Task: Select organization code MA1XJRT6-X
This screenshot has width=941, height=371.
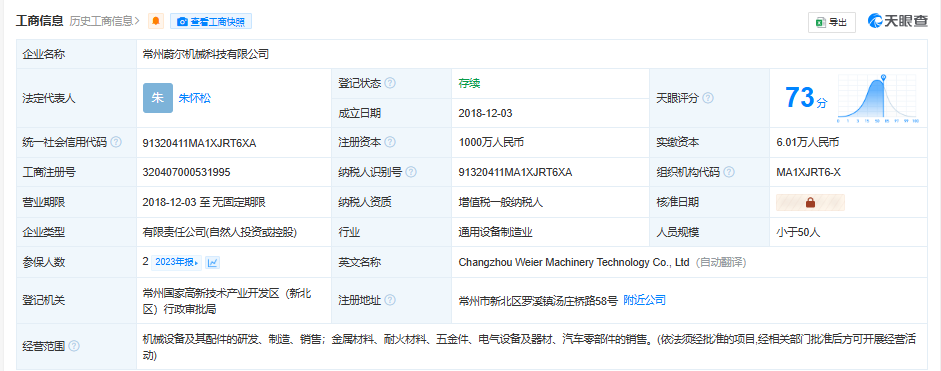Action: 808,172
